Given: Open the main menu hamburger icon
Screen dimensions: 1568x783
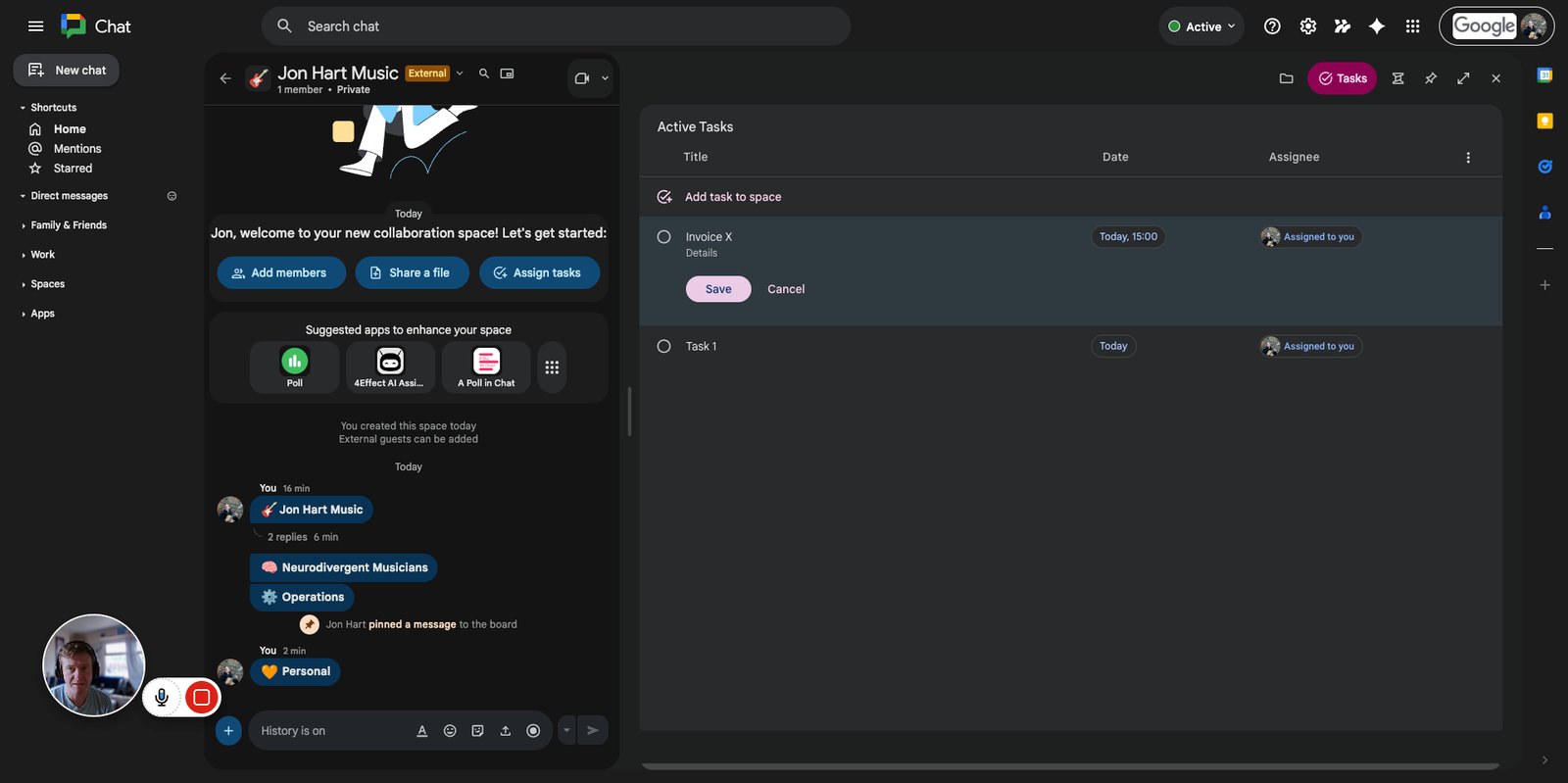Looking at the screenshot, I should click(36, 26).
